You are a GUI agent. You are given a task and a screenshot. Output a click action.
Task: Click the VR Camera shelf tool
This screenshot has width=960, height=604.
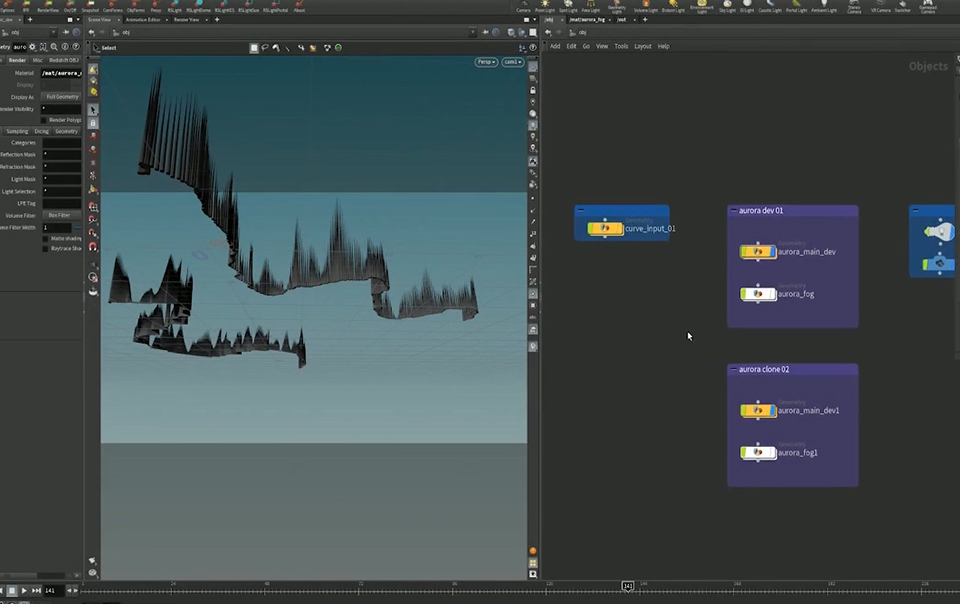[879, 7]
